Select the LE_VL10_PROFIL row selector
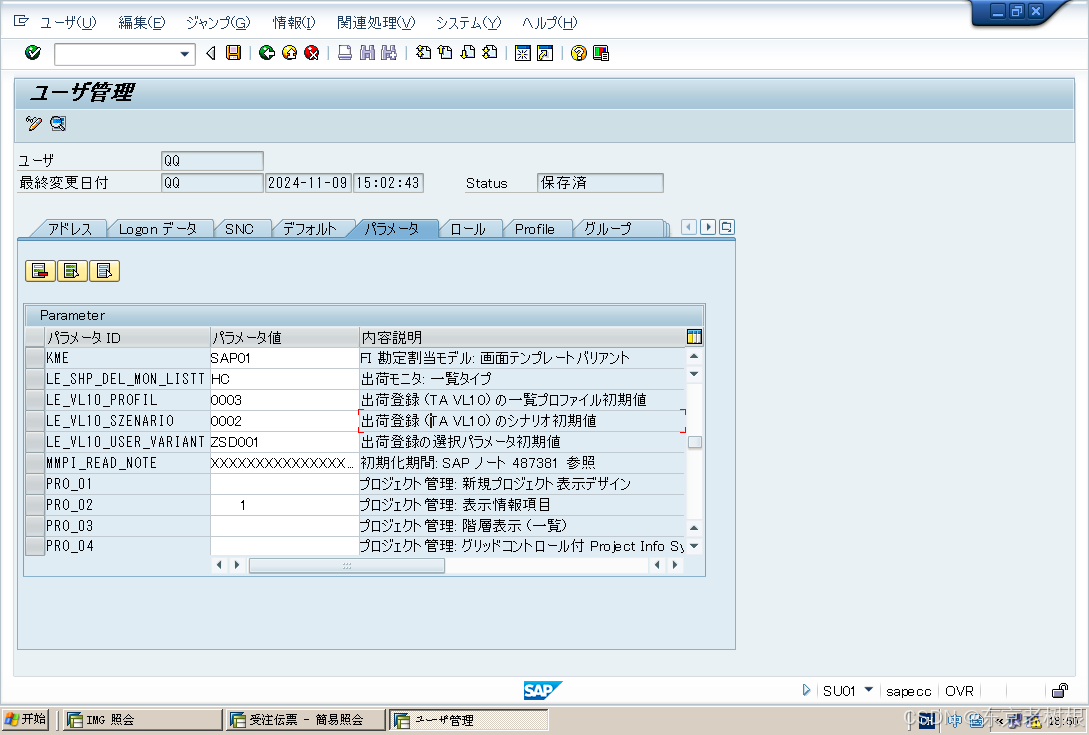The height and width of the screenshot is (735, 1089). coord(35,400)
